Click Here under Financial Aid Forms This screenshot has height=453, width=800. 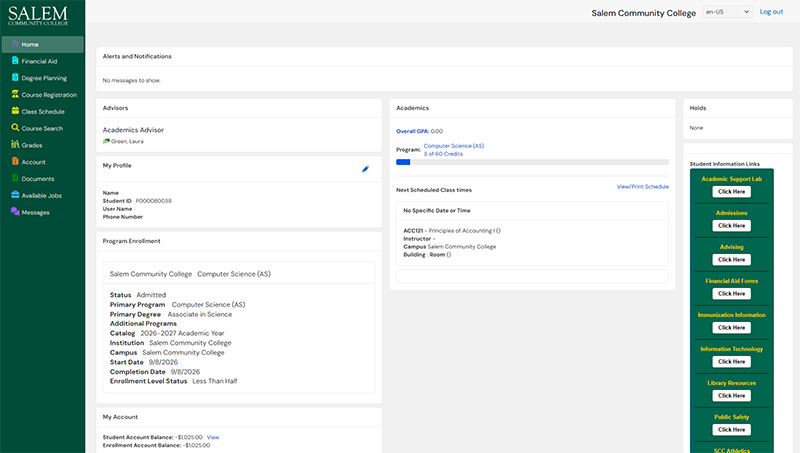pos(731,294)
